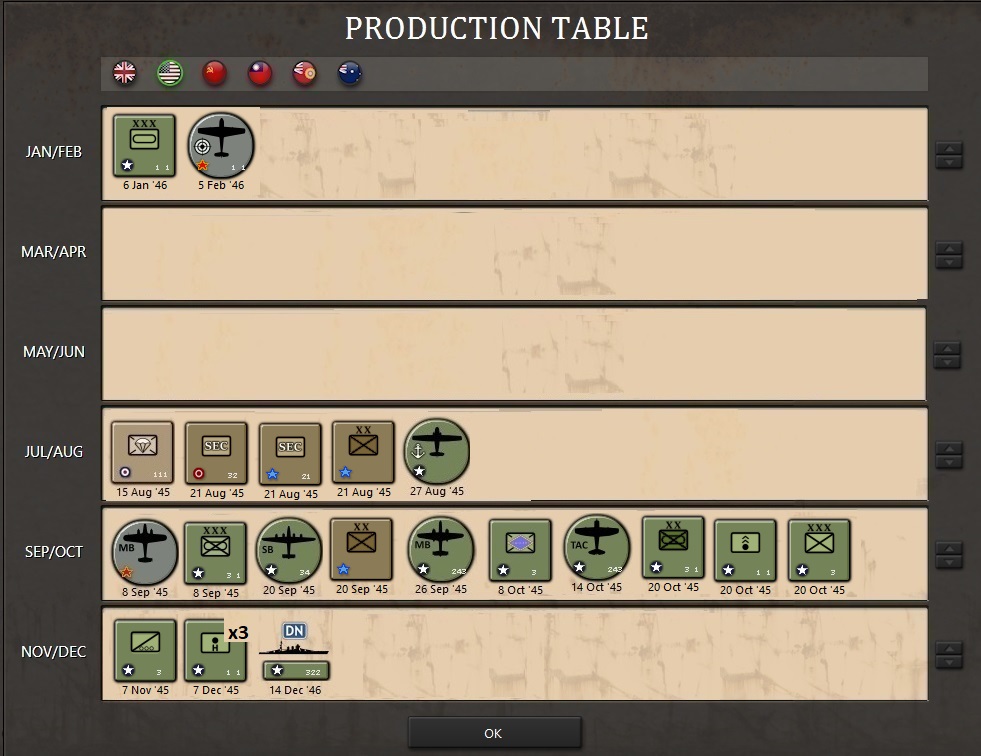Click the fighter aircraft unit arriving 5 Feb '46

click(221, 145)
